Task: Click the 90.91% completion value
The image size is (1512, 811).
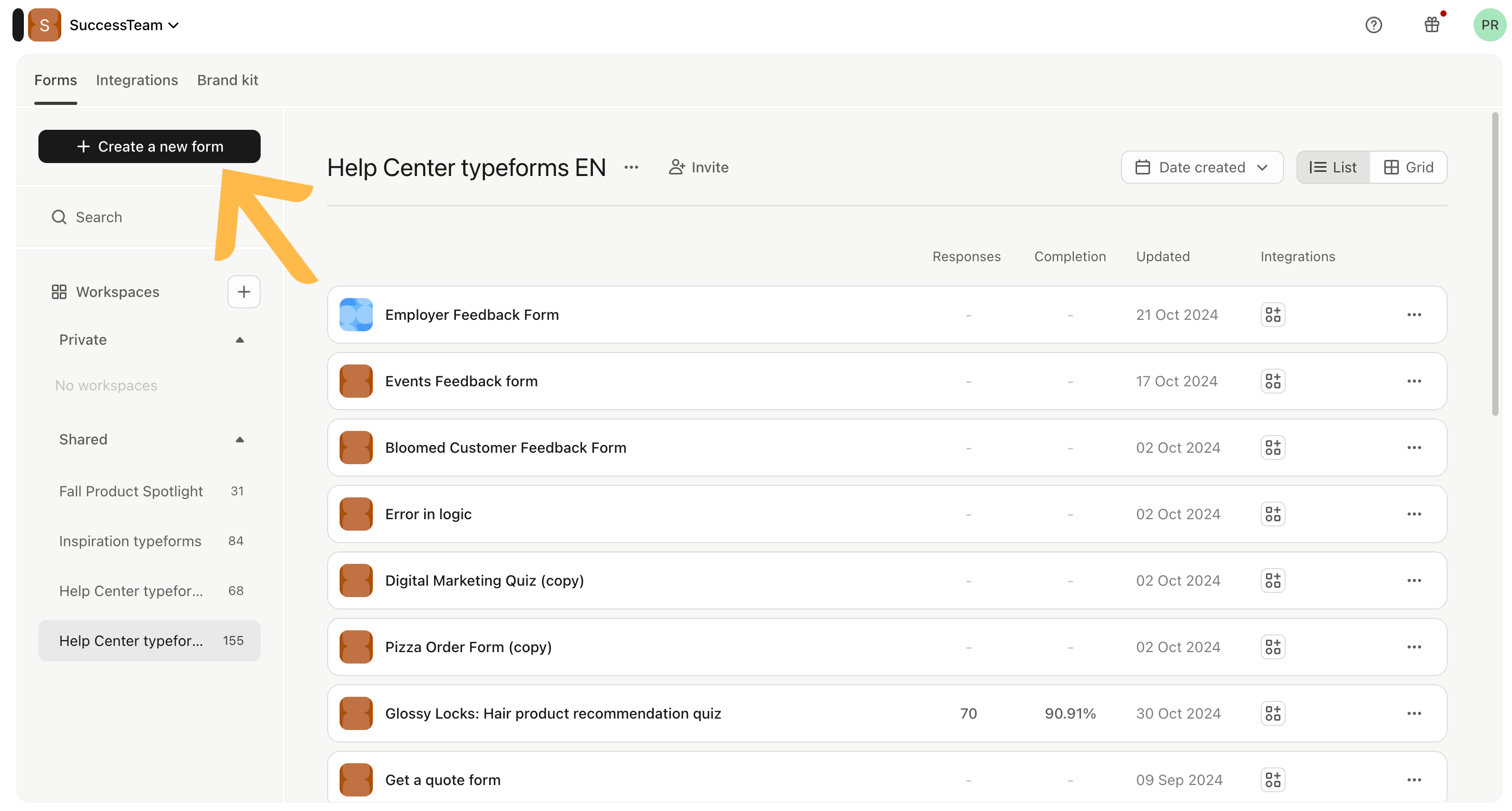Action: [x=1070, y=713]
